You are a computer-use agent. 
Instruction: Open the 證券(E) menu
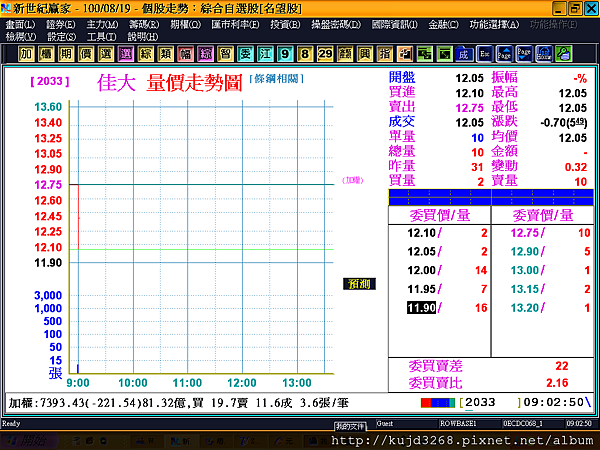click(x=60, y=24)
